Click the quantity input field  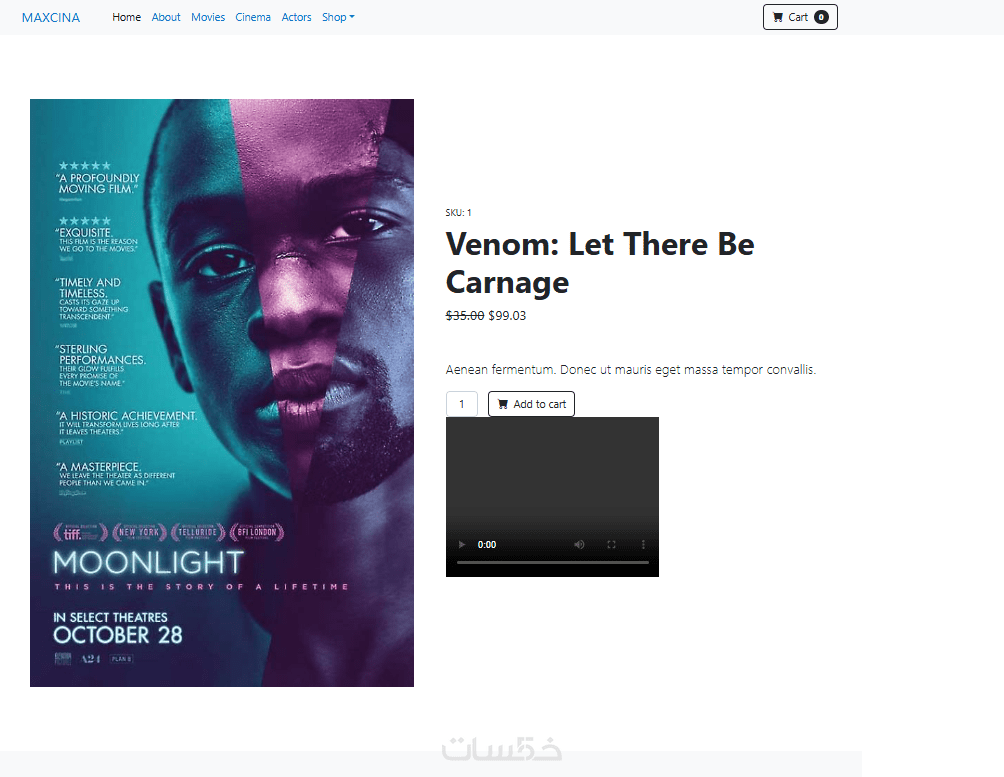(x=462, y=404)
